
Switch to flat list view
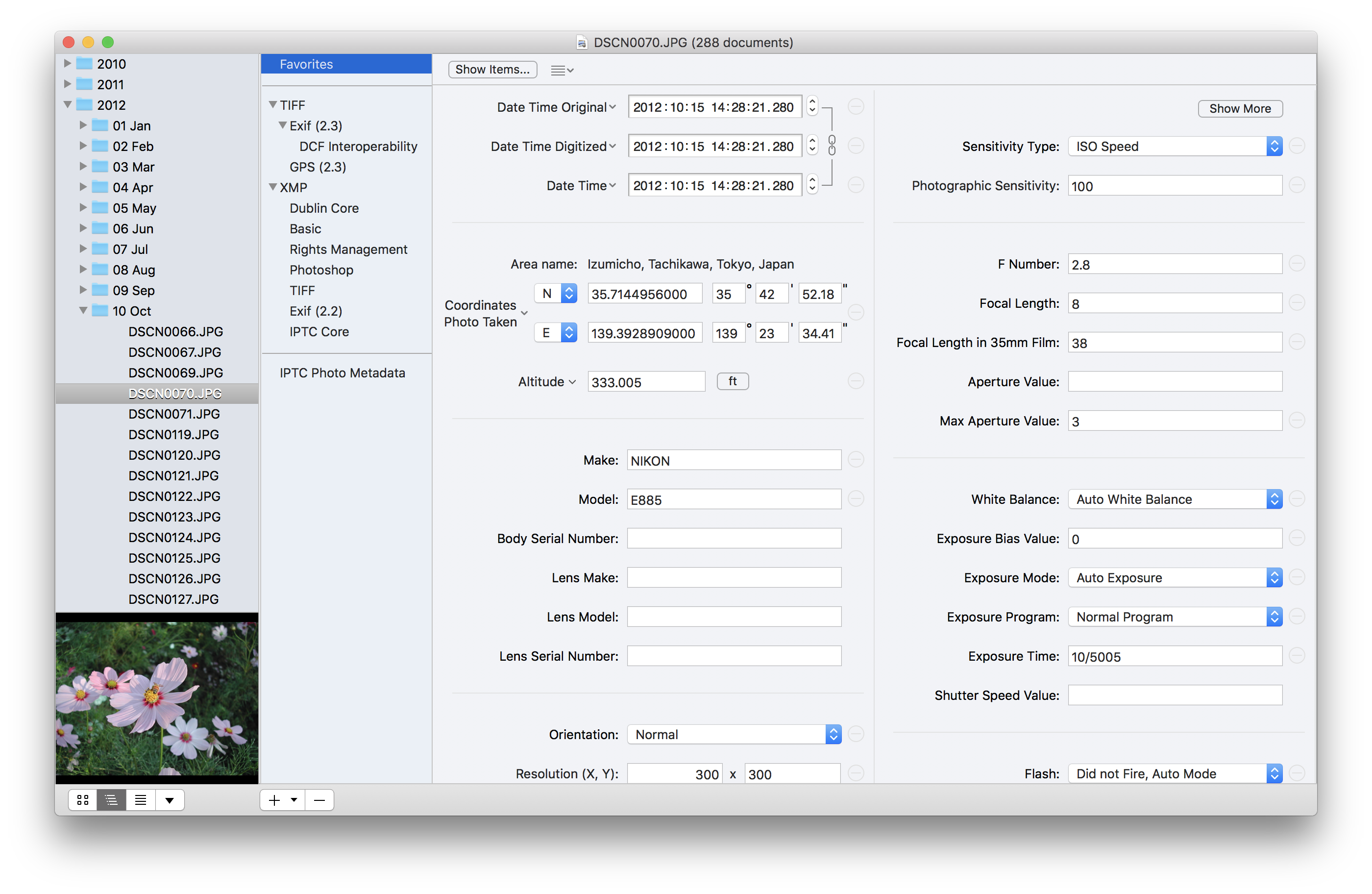pyautogui.click(x=141, y=799)
